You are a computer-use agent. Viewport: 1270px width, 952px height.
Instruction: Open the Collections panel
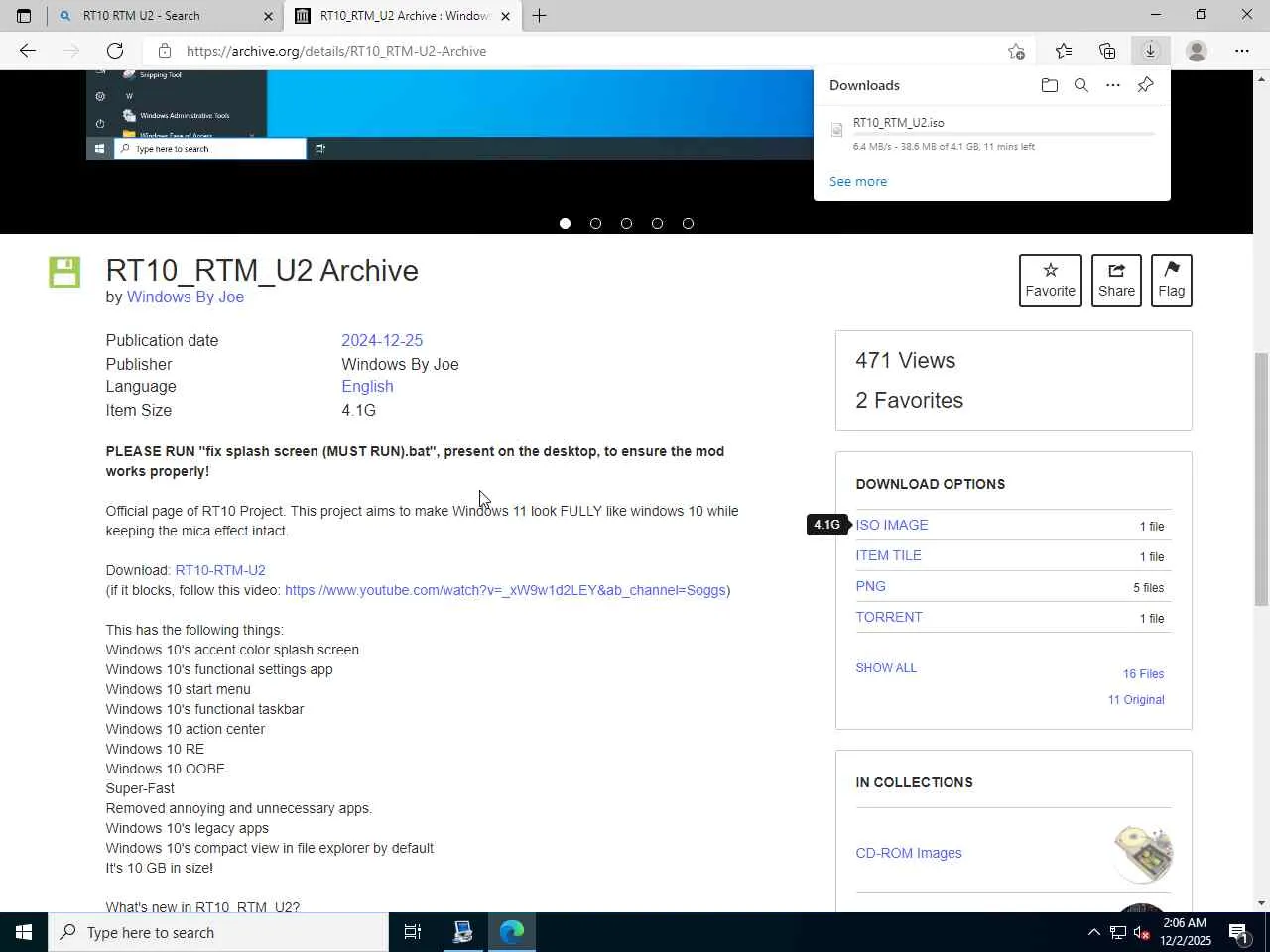coord(1107,51)
